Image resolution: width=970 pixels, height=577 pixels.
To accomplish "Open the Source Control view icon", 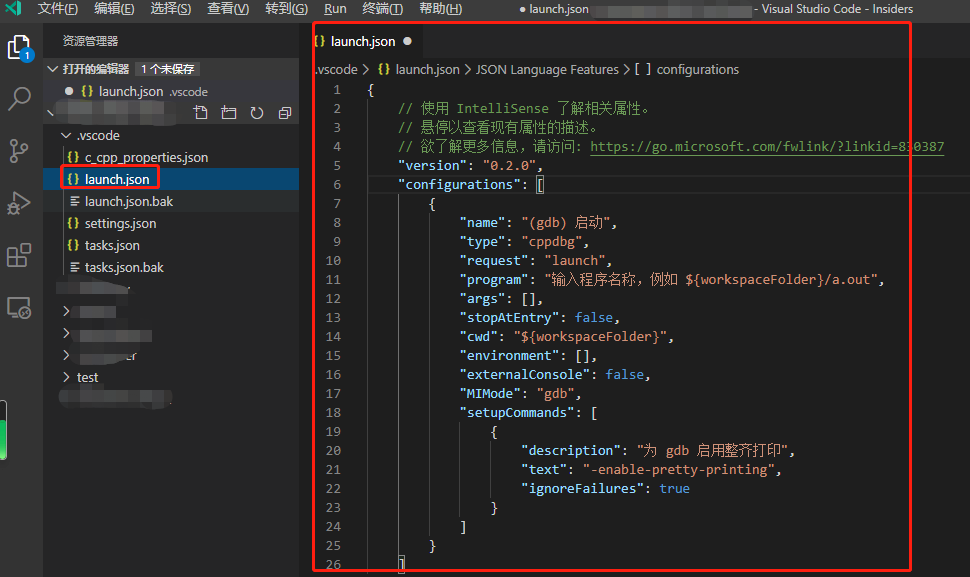I will click(19, 150).
